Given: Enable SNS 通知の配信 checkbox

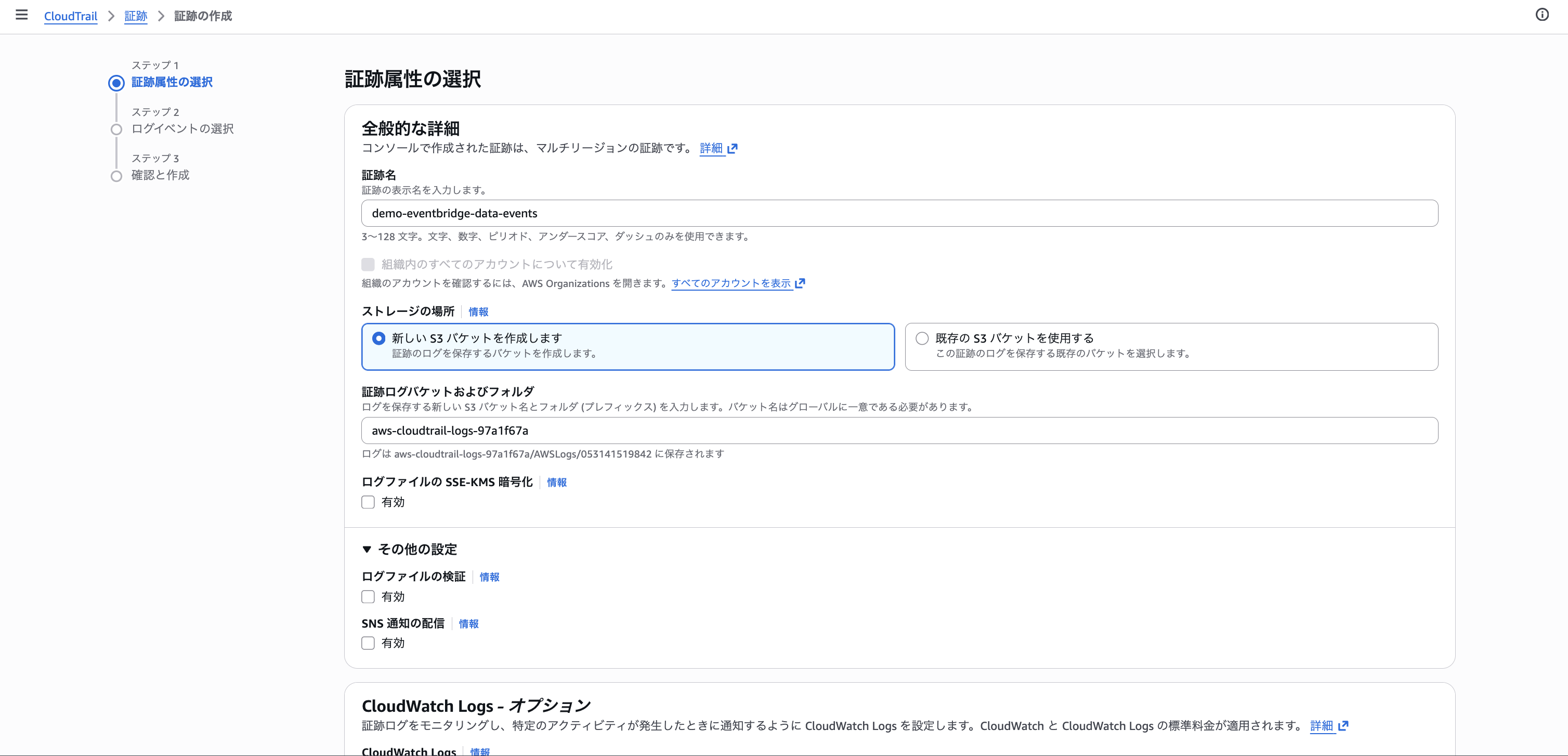Looking at the screenshot, I should tap(368, 643).
